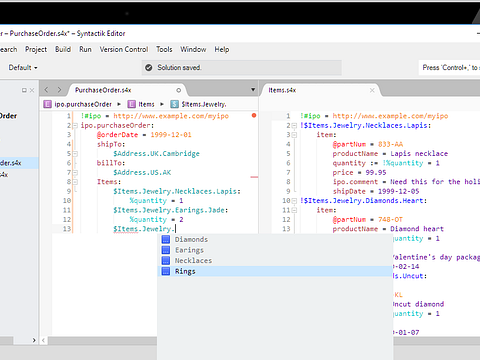The width and height of the screenshot is (480, 360).
Task: Click the orange scrollbar marker near line 7
Action: (x=254, y=177)
